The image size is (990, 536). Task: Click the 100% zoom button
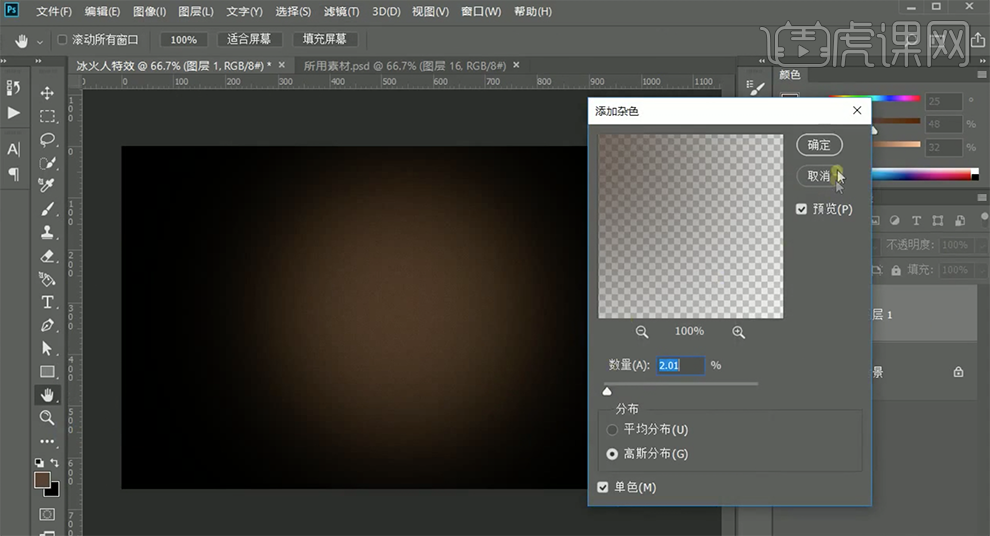(184, 40)
